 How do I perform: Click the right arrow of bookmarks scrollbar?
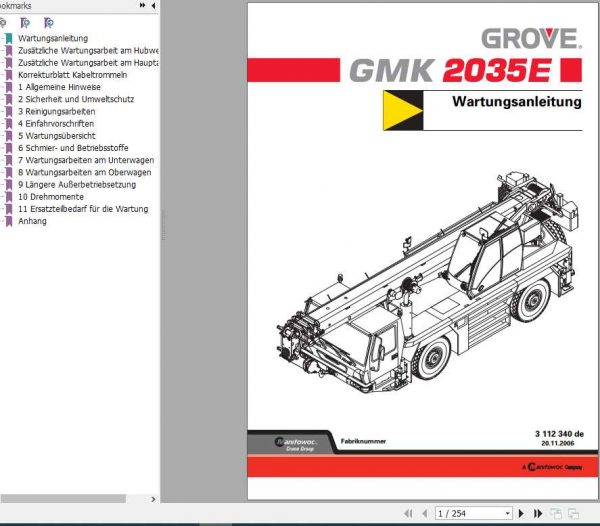[x=153, y=499]
